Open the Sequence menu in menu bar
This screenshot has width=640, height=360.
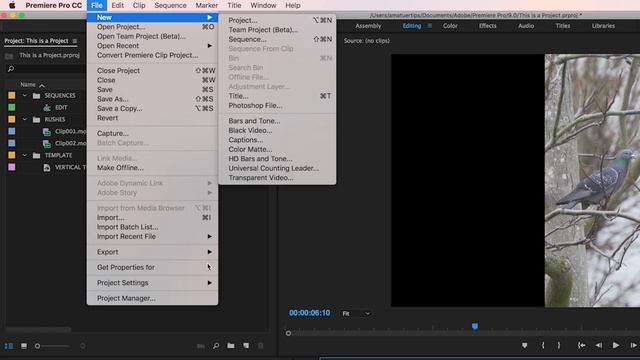pos(171,5)
